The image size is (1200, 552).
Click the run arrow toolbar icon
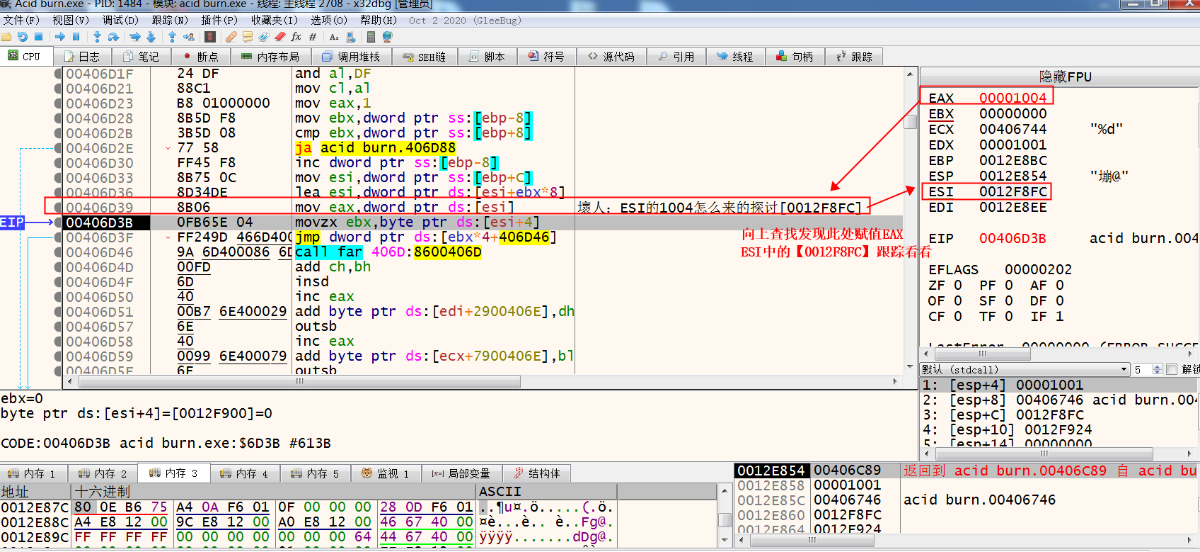pos(60,36)
